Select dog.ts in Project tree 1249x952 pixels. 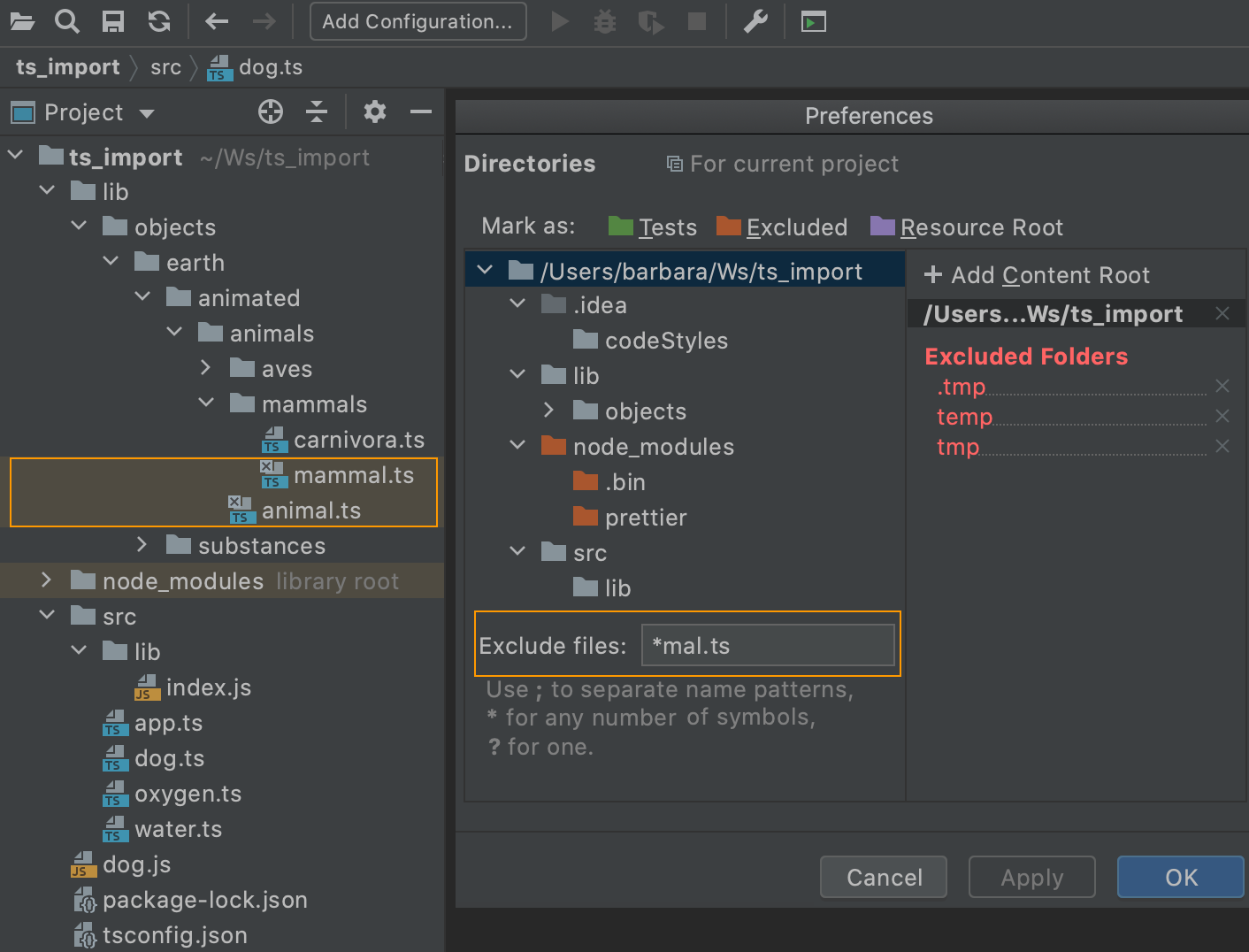click(x=154, y=758)
